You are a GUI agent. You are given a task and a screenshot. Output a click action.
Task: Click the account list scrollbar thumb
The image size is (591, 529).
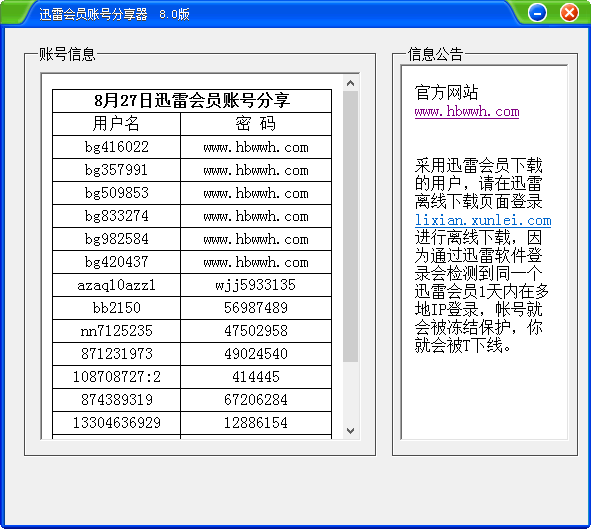click(351, 226)
